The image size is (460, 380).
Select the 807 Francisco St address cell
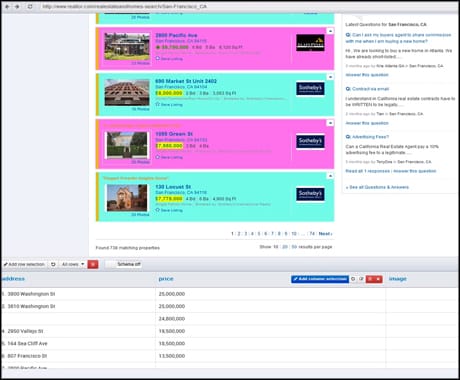78,356
